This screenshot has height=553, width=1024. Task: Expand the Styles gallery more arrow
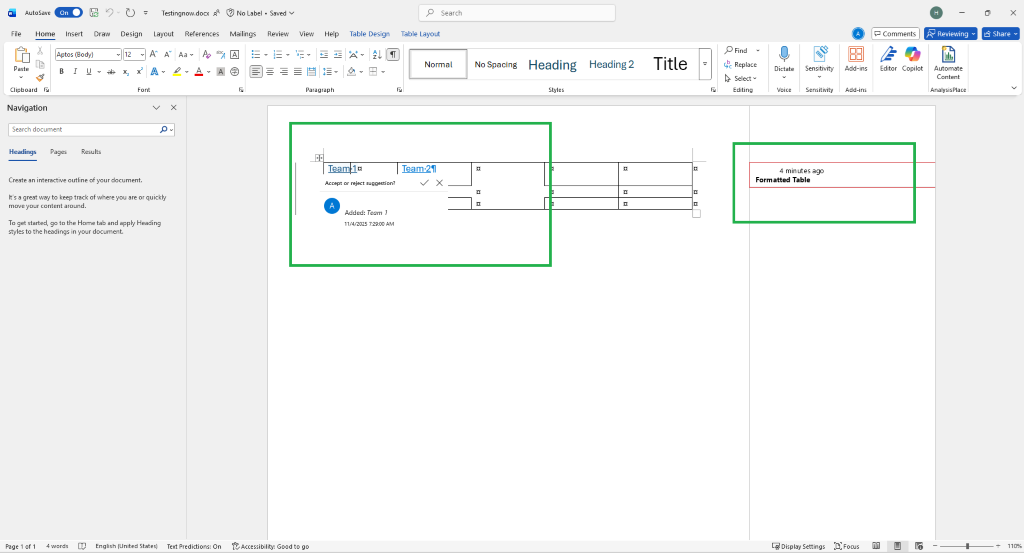[x=705, y=64]
